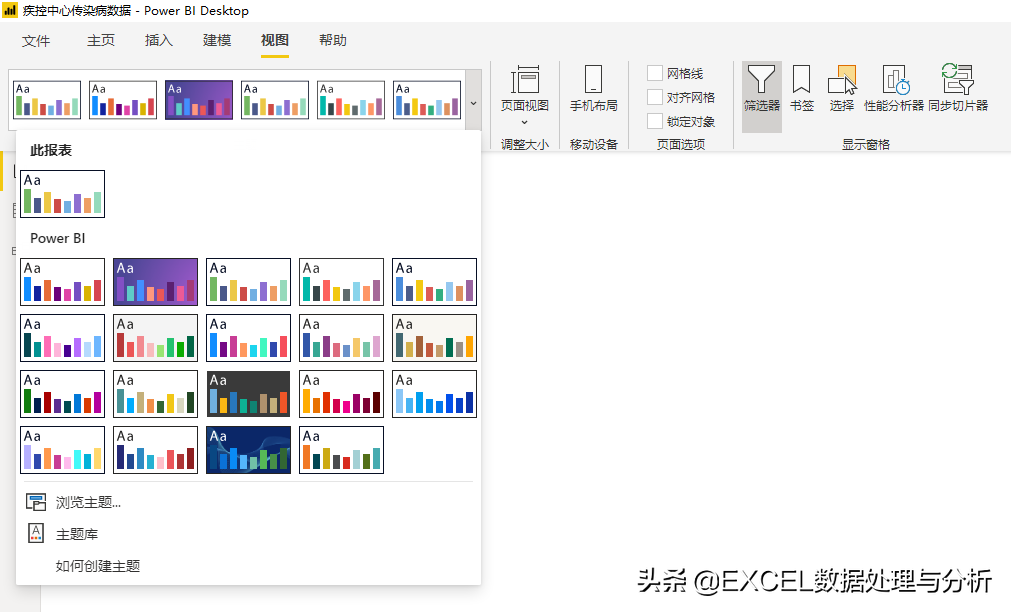Click the 调整大小 group label

coord(525,144)
